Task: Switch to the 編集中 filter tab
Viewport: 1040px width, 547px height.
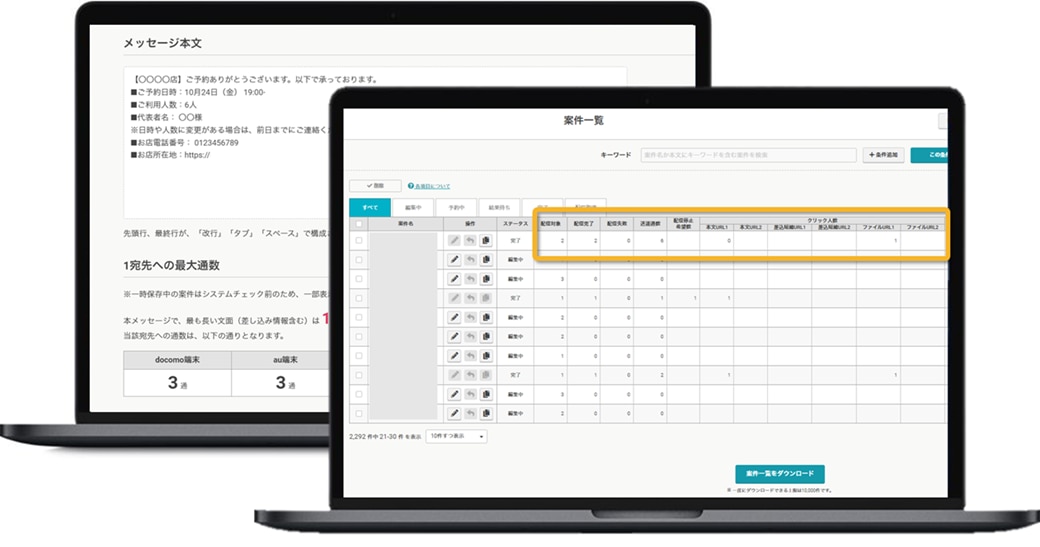Action: (413, 208)
